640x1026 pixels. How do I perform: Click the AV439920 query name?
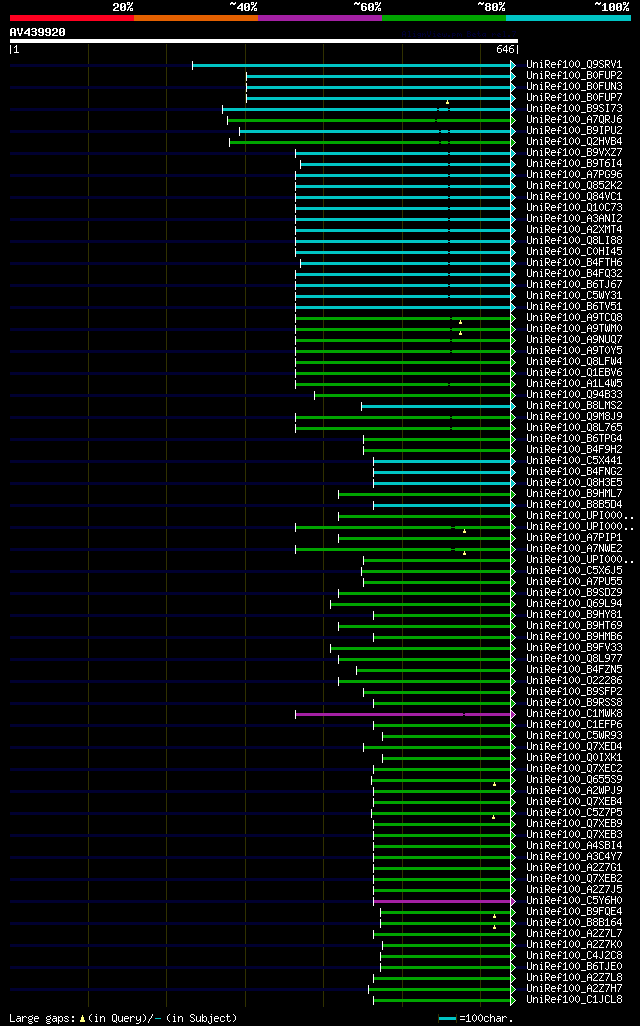[x=37, y=32]
